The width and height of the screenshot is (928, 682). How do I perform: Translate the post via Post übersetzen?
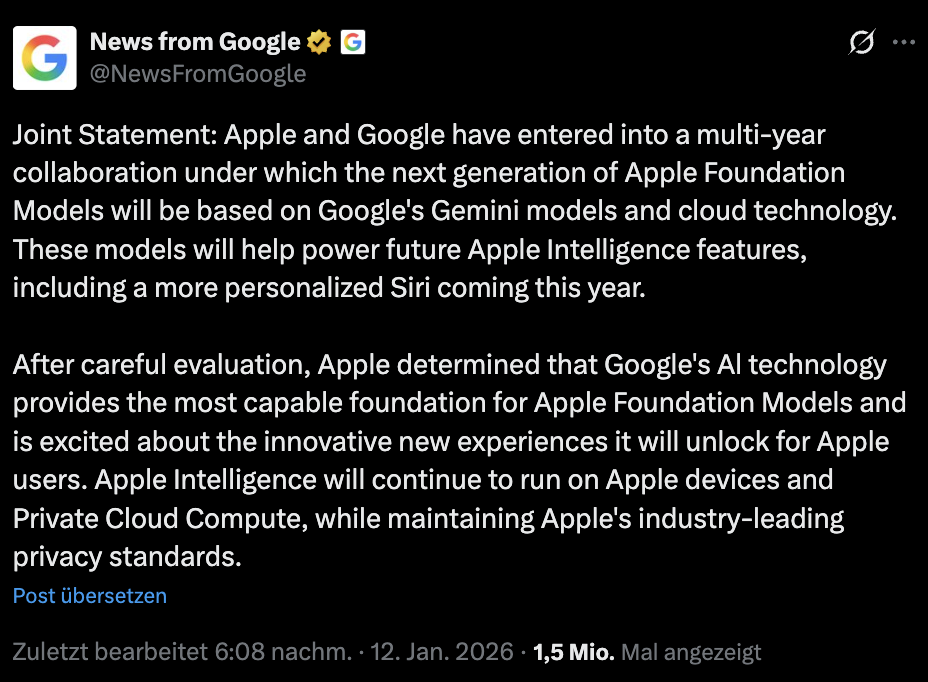pyautogui.click(x=89, y=595)
